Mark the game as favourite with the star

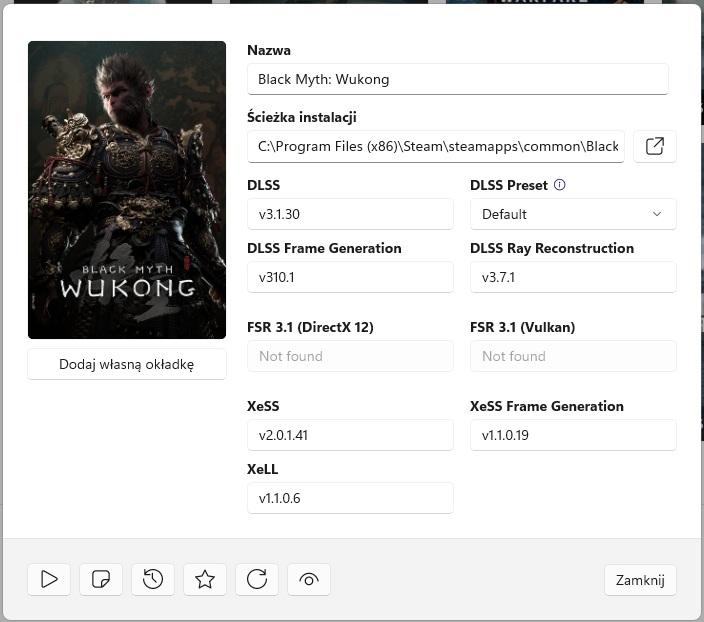pyautogui.click(x=205, y=579)
